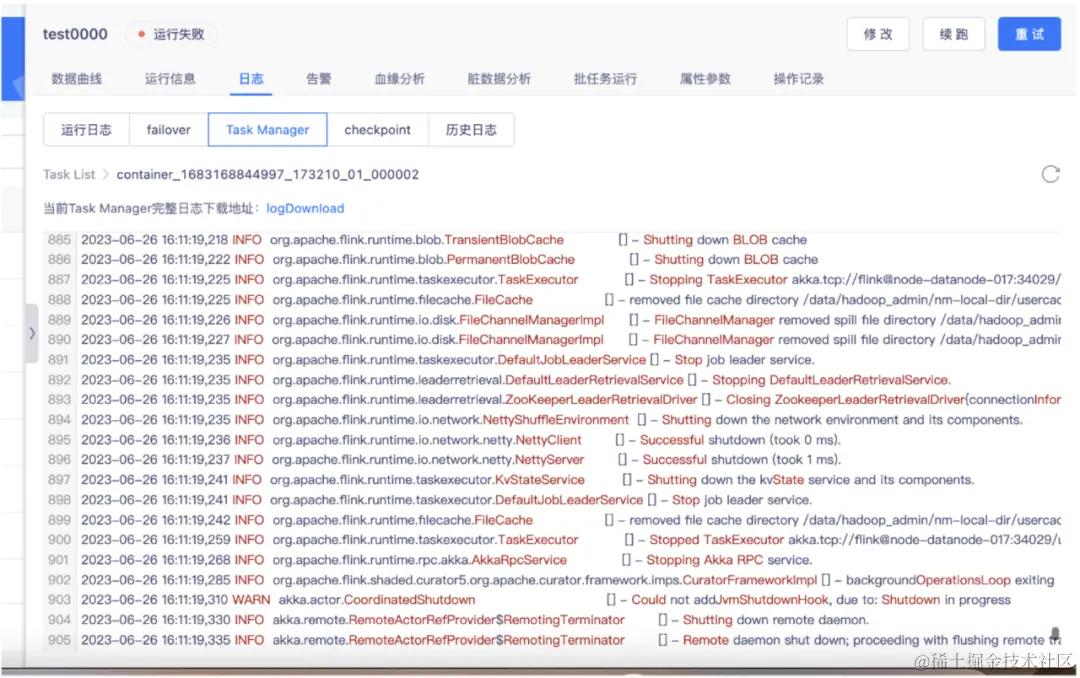Image resolution: width=1080 pixels, height=678 pixels.
Task: Click the 运行失败 status badge
Action: coord(171,34)
